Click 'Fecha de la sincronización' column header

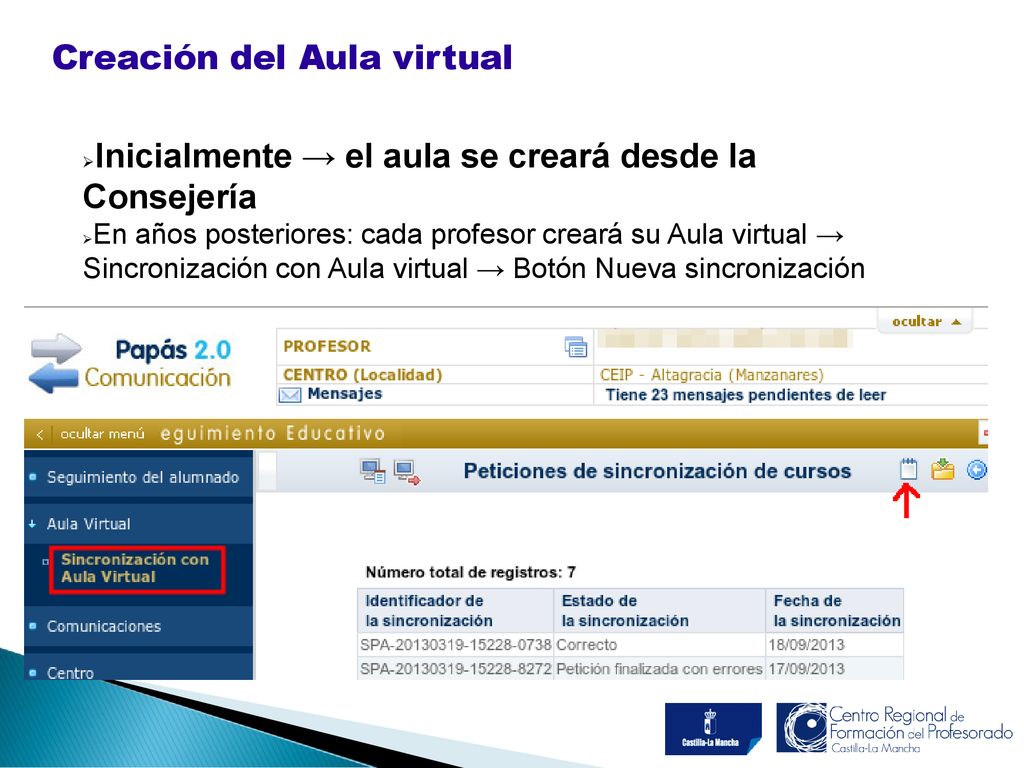835,611
